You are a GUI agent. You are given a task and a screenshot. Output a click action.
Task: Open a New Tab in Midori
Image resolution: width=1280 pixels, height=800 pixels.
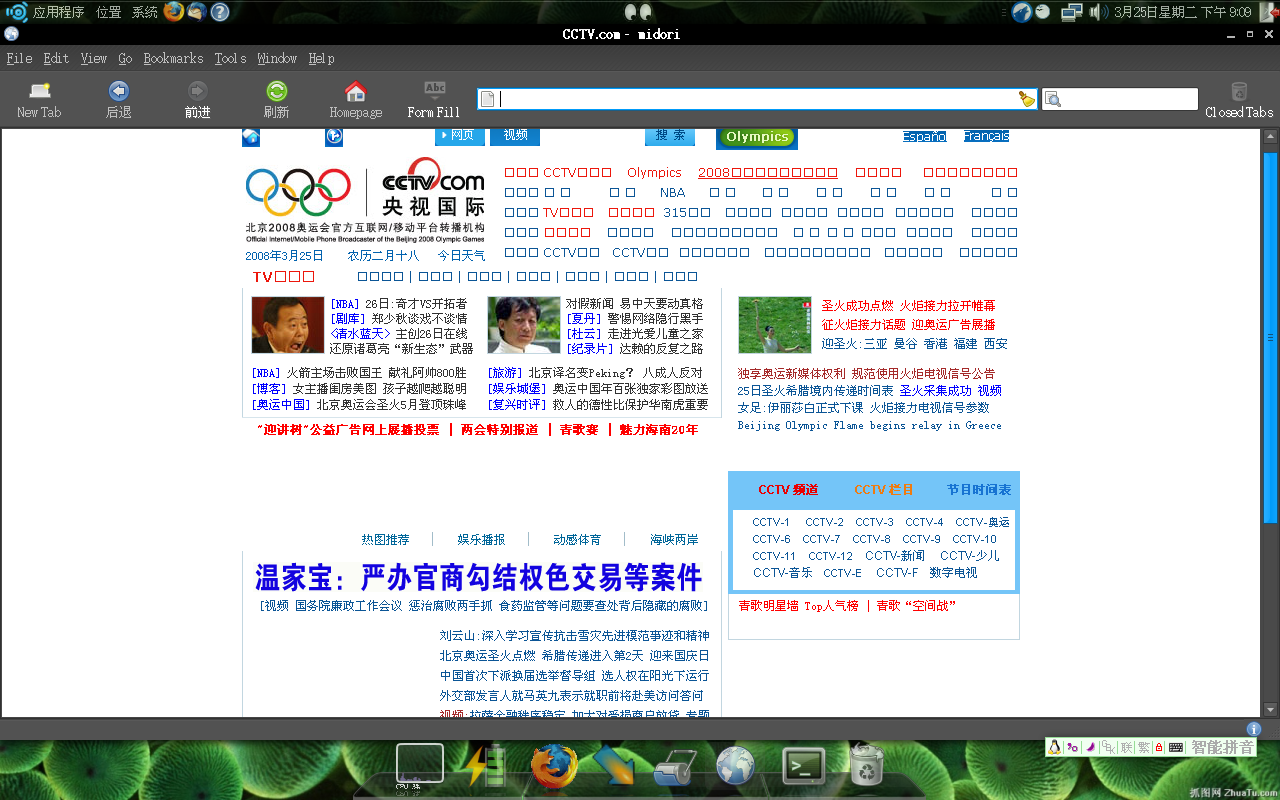(39, 100)
